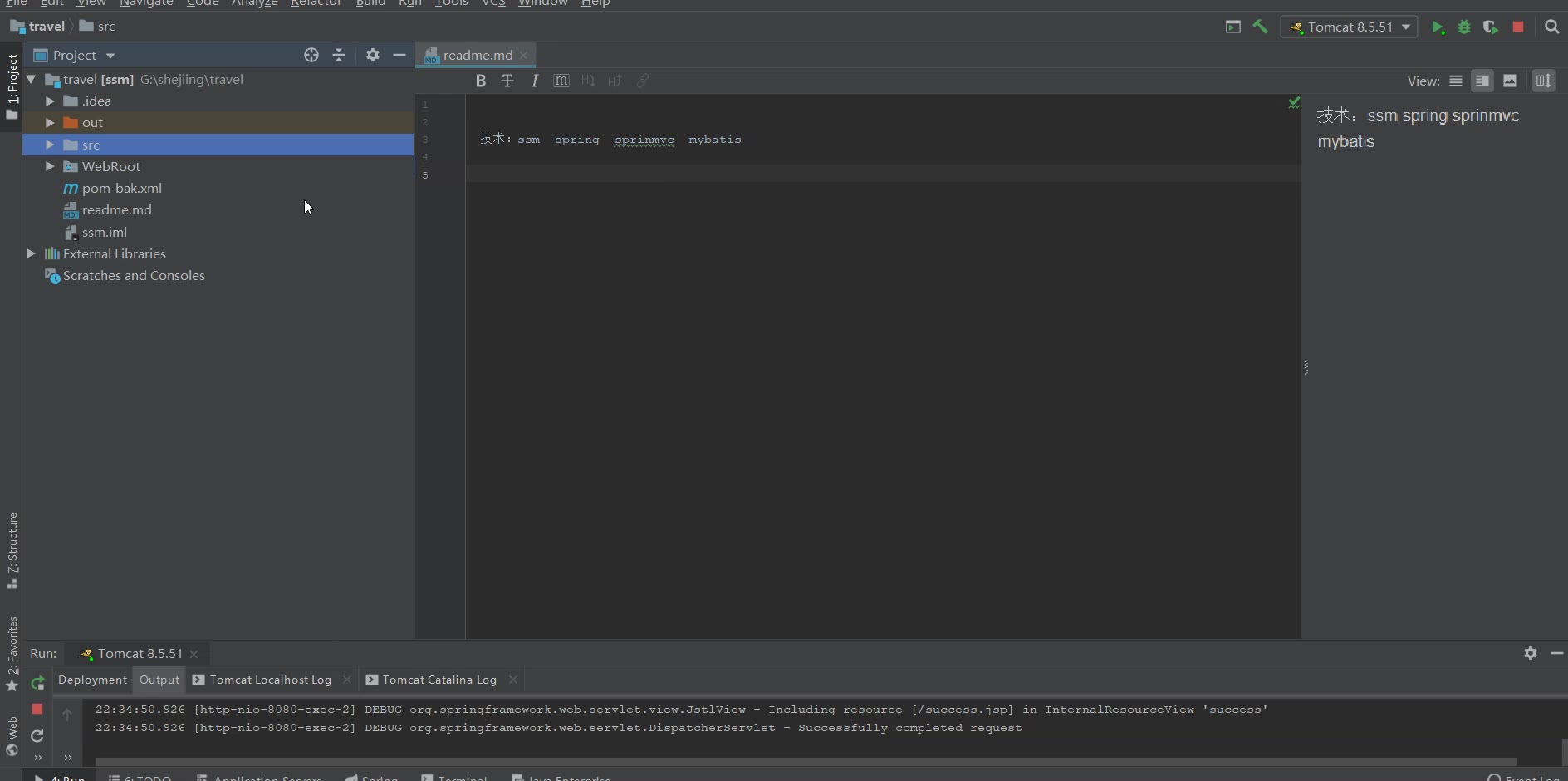Open the Tomcat 8.5.51 run configuration dropdown
1568x781 pixels.
point(1350,27)
